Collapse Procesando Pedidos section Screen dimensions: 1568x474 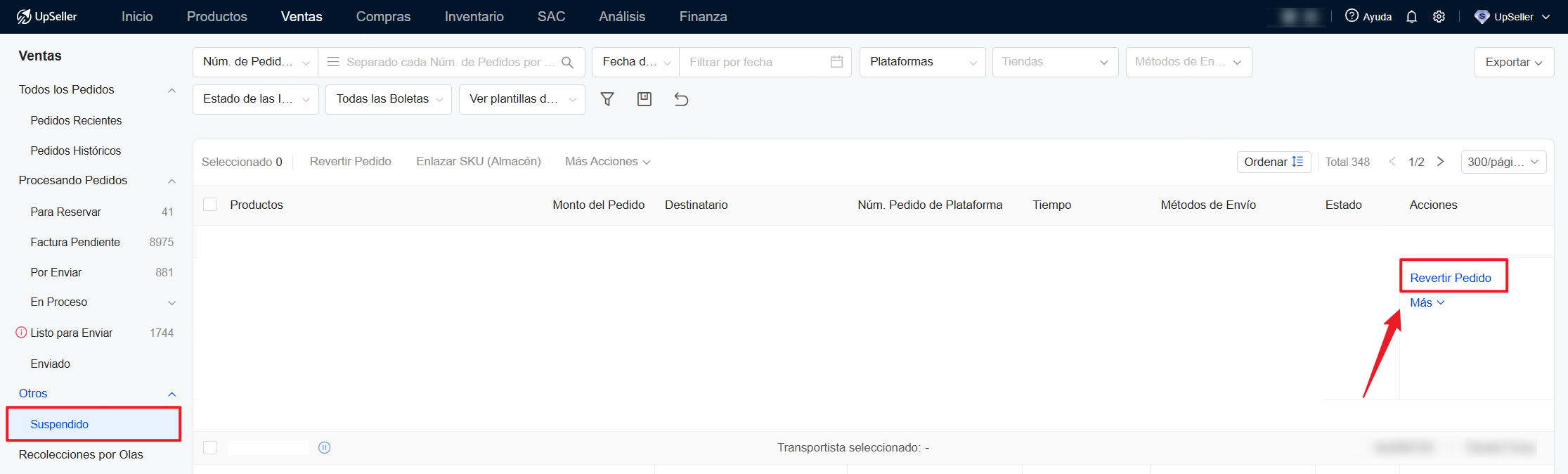click(x=171, y=181)
